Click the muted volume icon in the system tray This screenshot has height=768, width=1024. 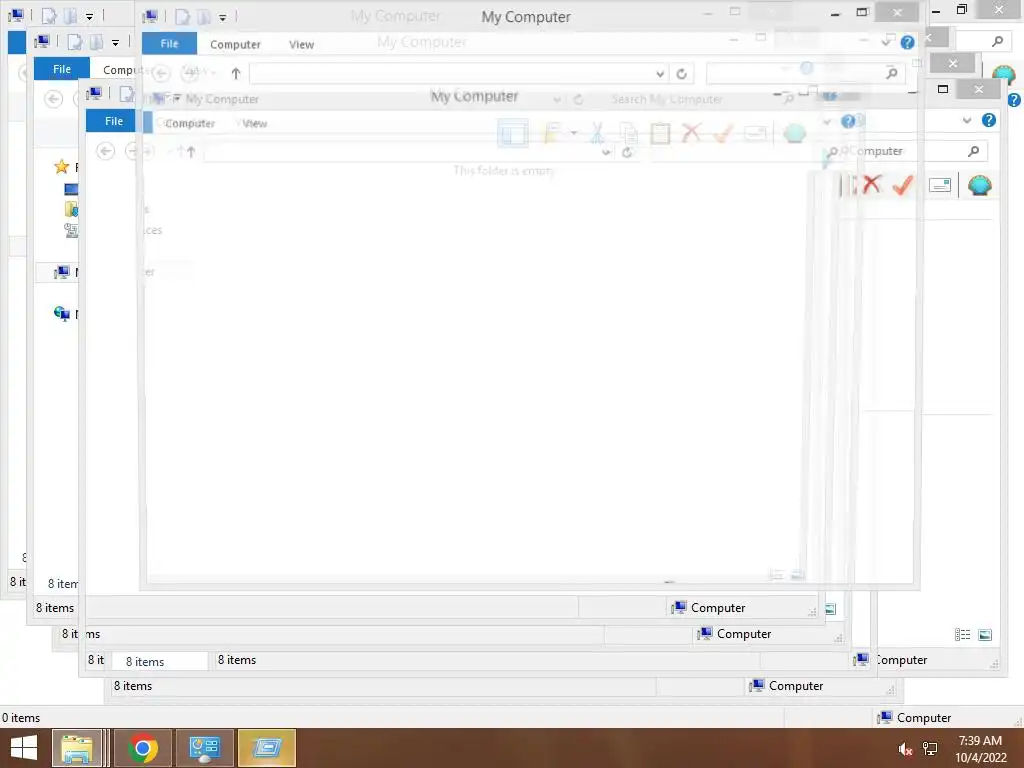pyautogui.click(x=904, y=749)
